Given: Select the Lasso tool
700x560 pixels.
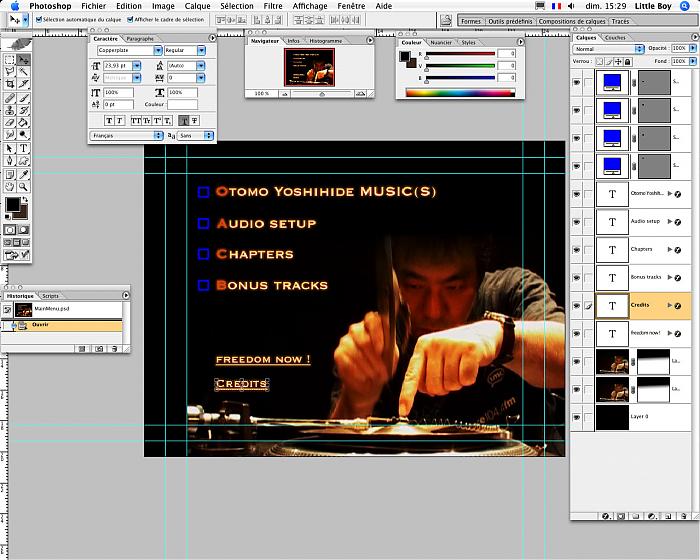Looking at the screenshot, I should tap(9, 71).
